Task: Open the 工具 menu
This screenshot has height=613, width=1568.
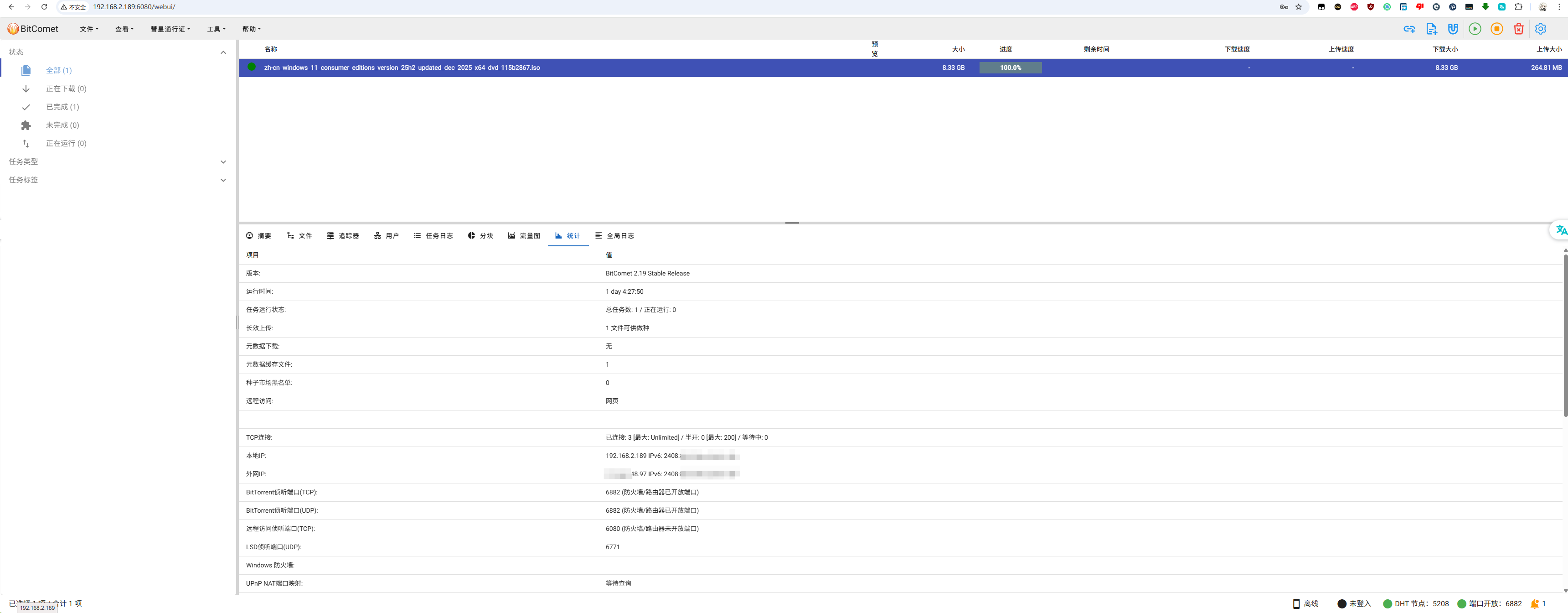Action: coord(216,29)
